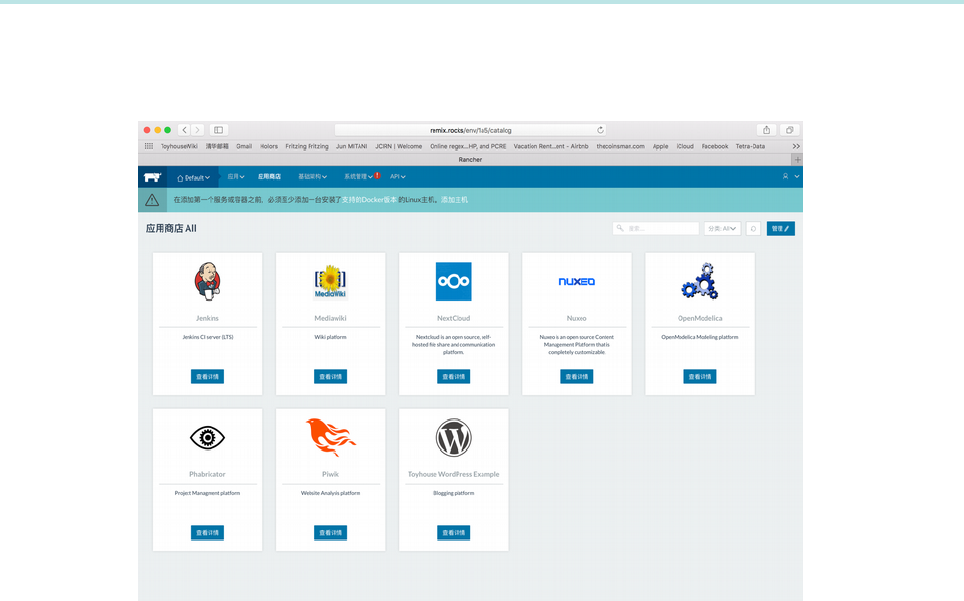
Task: Open the Apple bookmark
Action: coord(660,146)
